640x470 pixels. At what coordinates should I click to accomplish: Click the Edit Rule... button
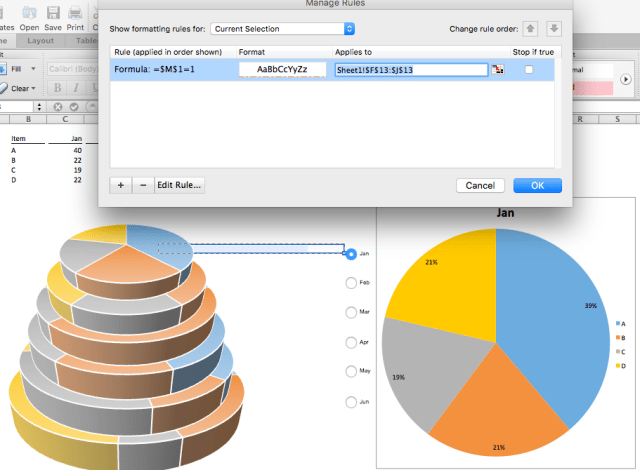tap(179, 185)
